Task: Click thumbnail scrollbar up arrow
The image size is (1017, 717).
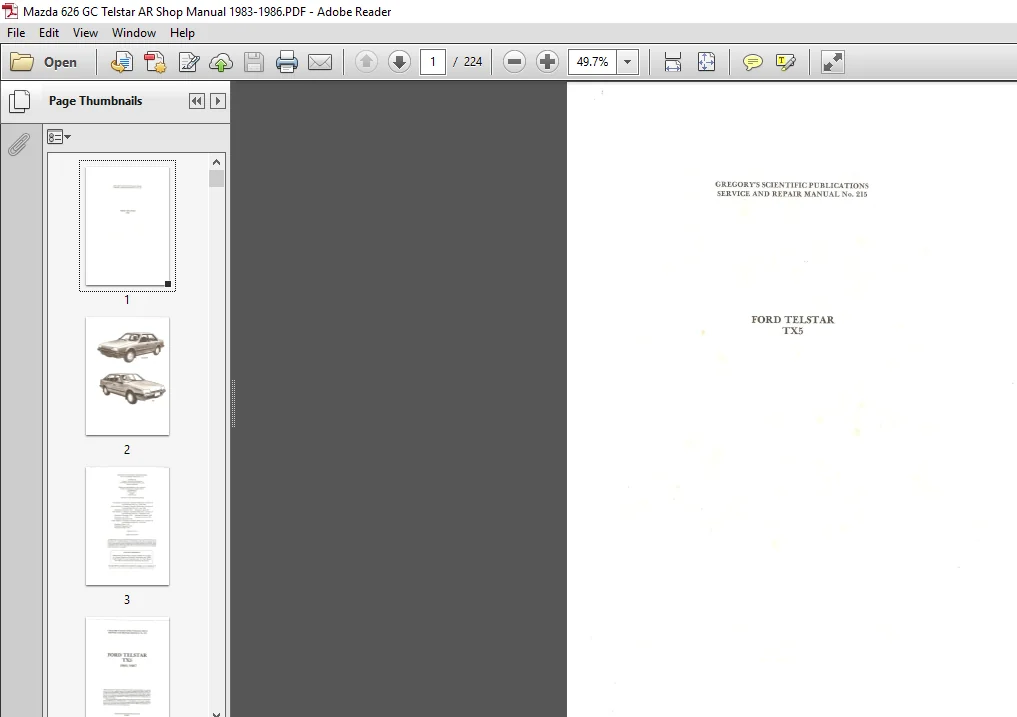Action: pos(217,162)
